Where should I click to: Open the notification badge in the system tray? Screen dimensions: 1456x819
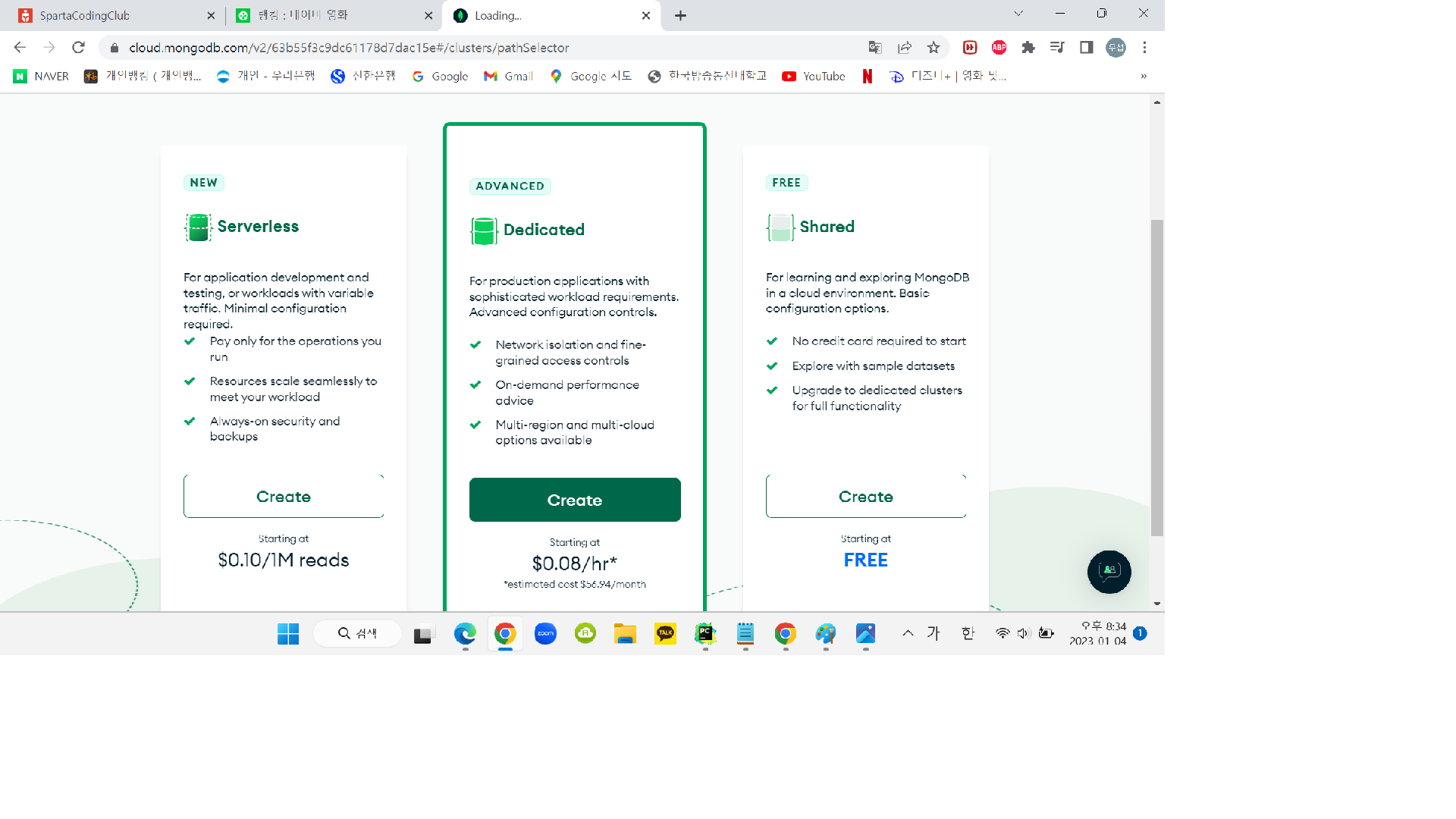pyautogui.click(x=1140, y=633)
